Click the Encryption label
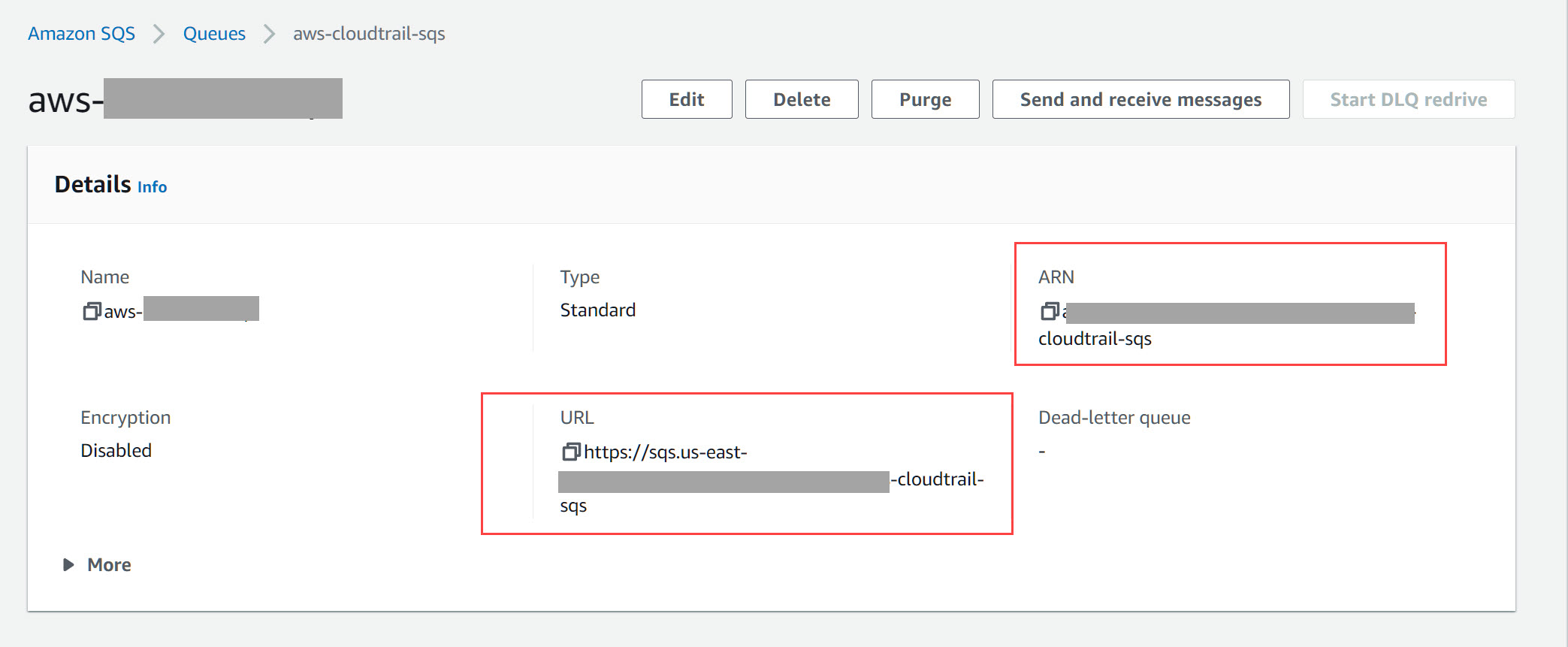This screenshot has width=1568, height=647. coord(125,418)
